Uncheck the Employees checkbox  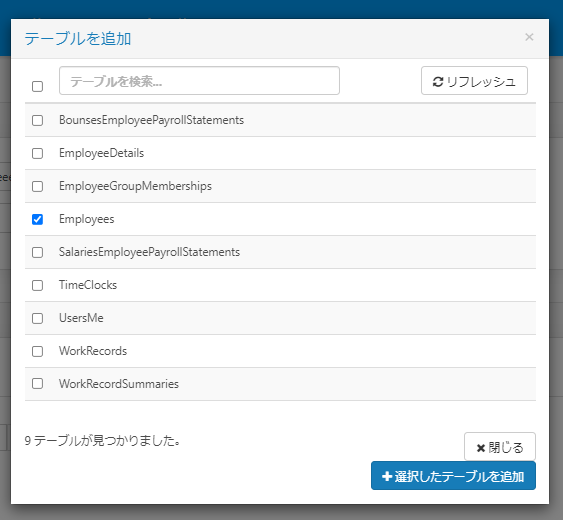(37, 219)
